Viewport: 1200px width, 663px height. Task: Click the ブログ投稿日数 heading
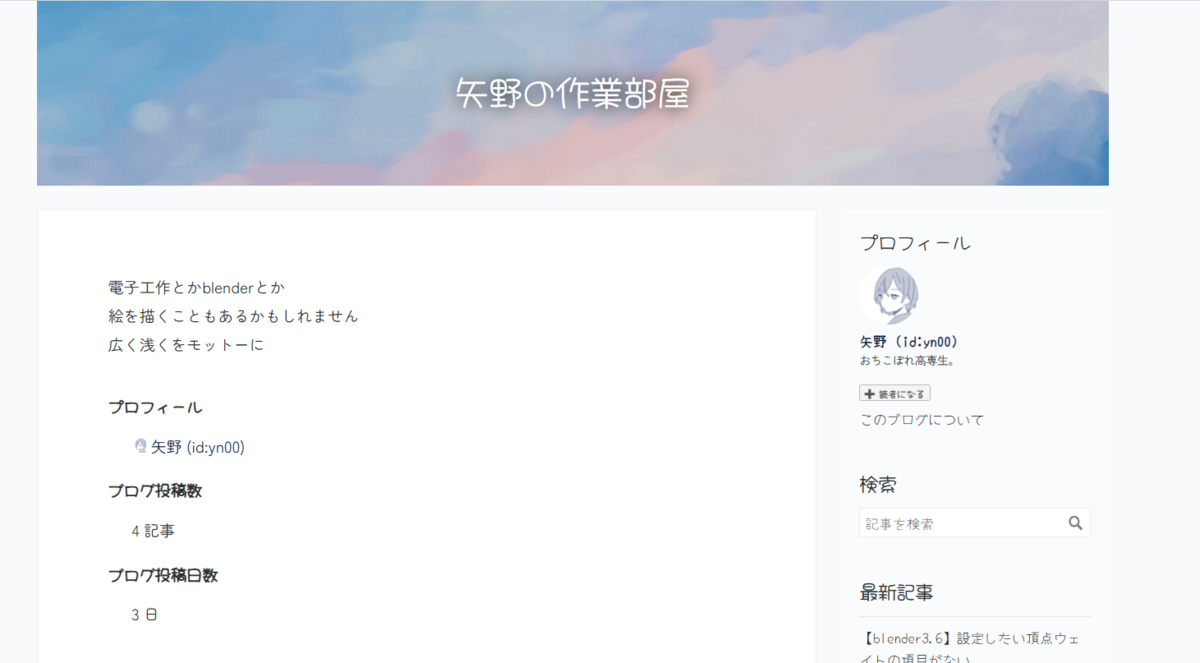point(163,575)
